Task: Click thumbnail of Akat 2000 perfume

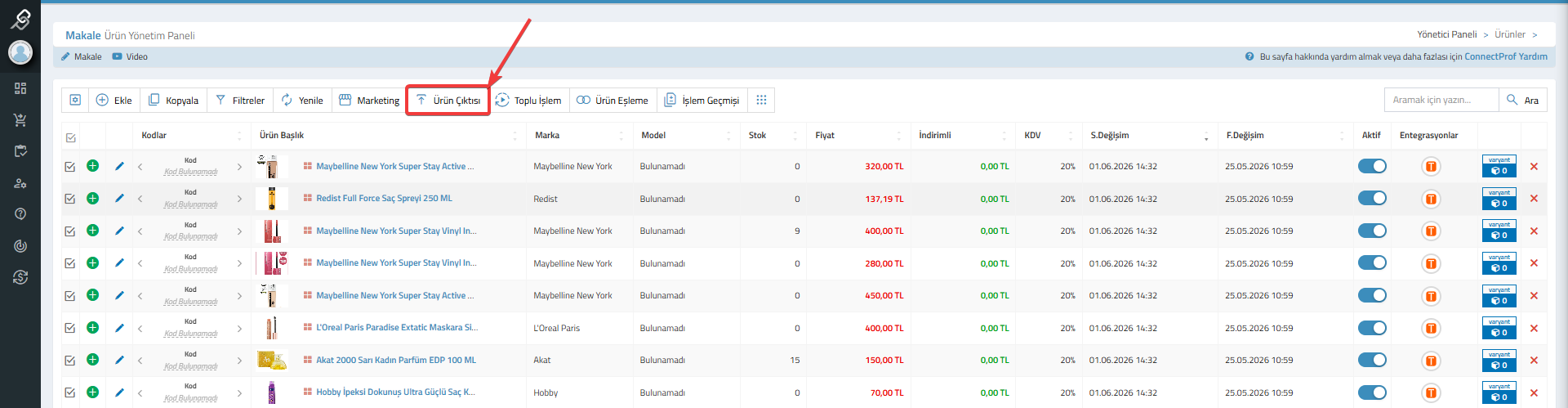Action: (x=272, y=361)
